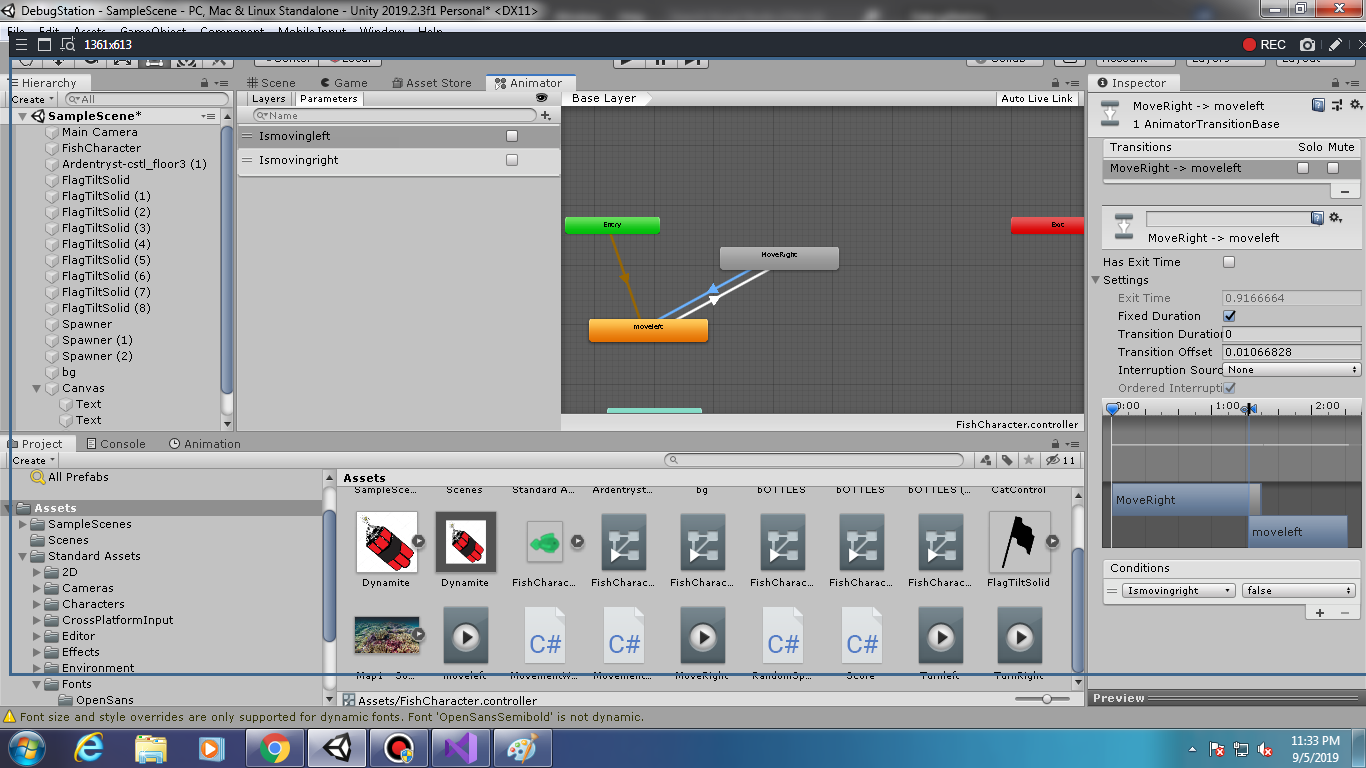
Task: Toggle the Ismovingright parameter checkbox
Action: tap(512, 160)
